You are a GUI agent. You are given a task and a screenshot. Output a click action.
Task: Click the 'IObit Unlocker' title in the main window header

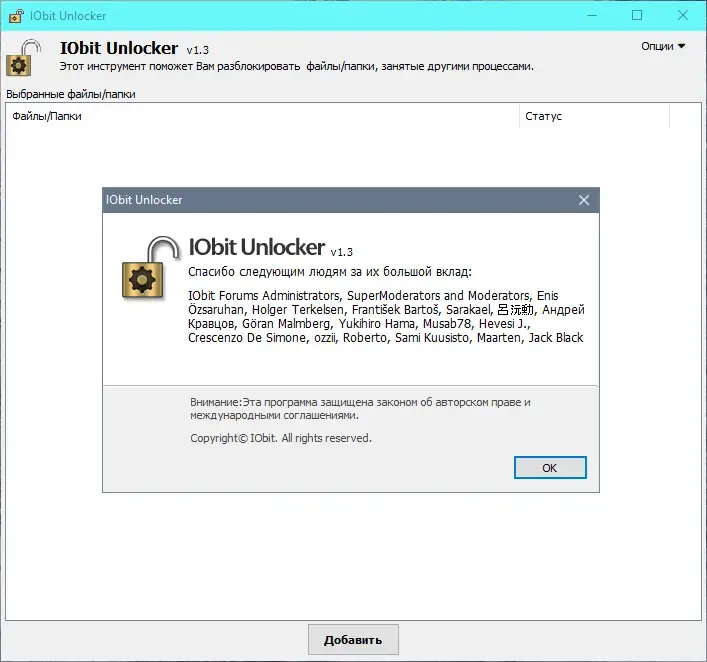[x=119, y=48]
